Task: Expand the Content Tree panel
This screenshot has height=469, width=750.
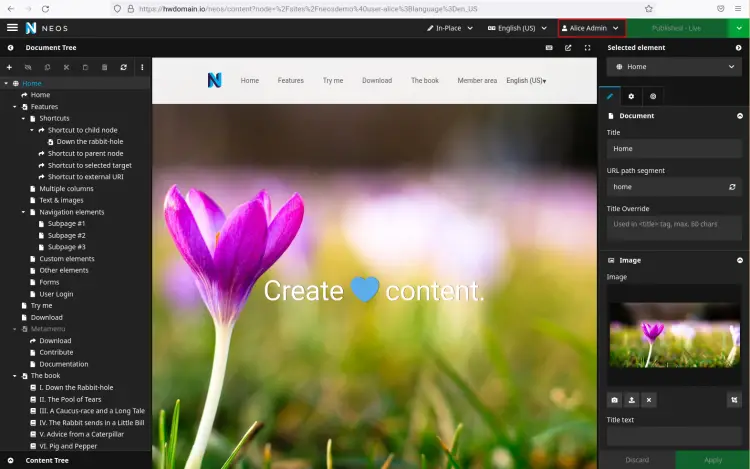Action: pos(11,460)
